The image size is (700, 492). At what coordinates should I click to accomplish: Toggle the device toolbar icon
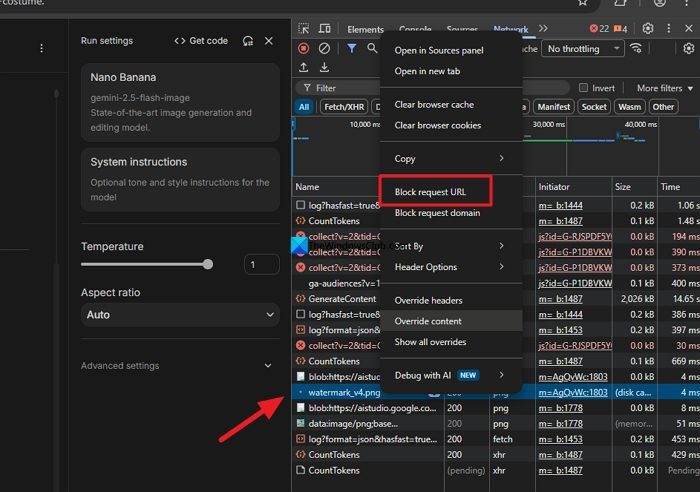(325, 29)
